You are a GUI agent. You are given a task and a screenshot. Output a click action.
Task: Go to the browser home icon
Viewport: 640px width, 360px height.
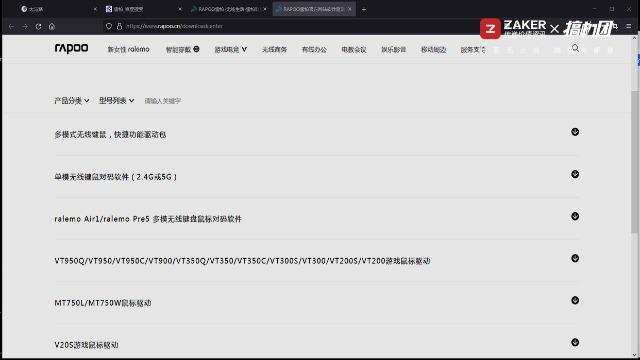coord(52,27)
